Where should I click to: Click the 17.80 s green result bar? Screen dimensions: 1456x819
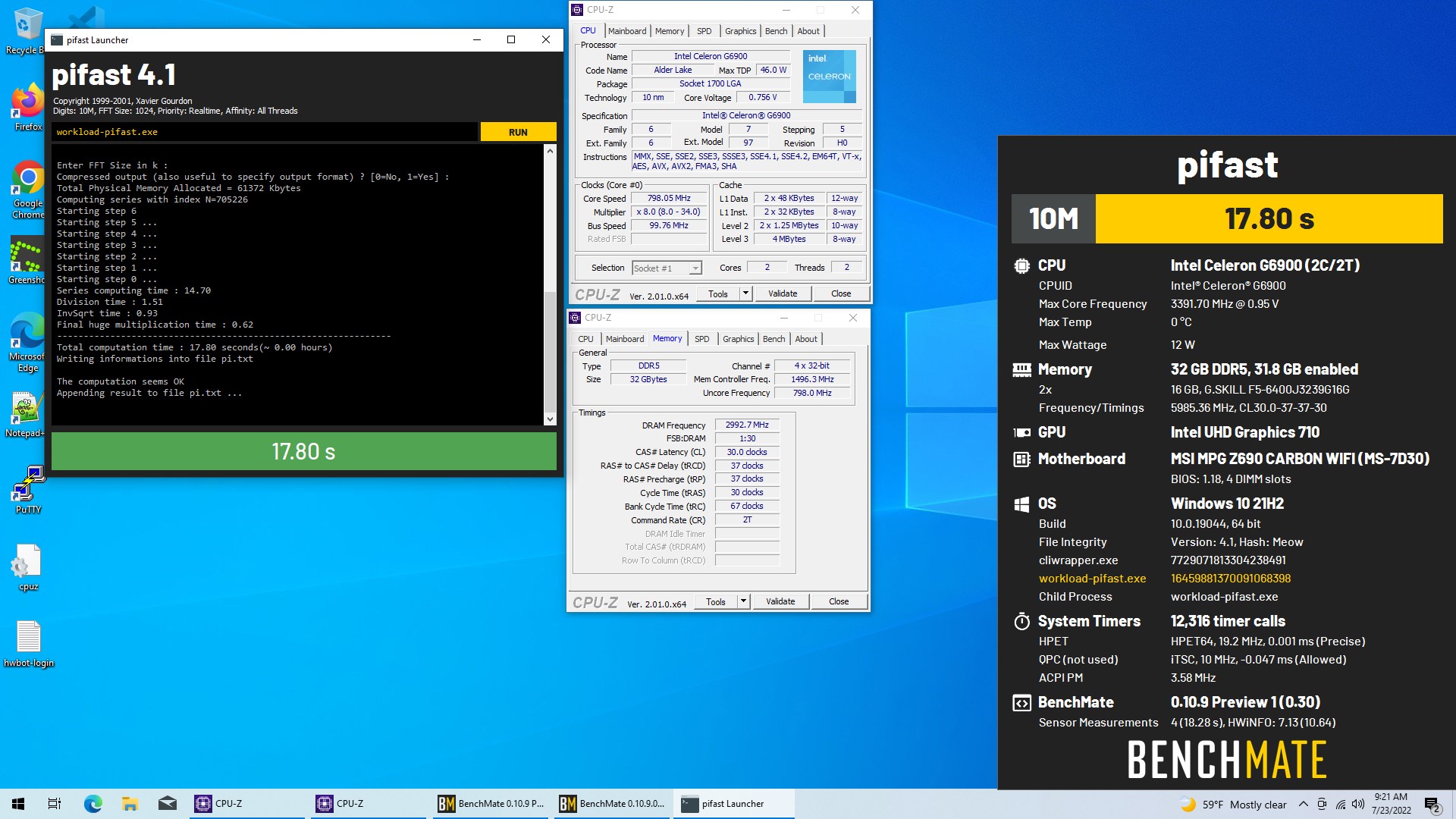pos(303,451)
